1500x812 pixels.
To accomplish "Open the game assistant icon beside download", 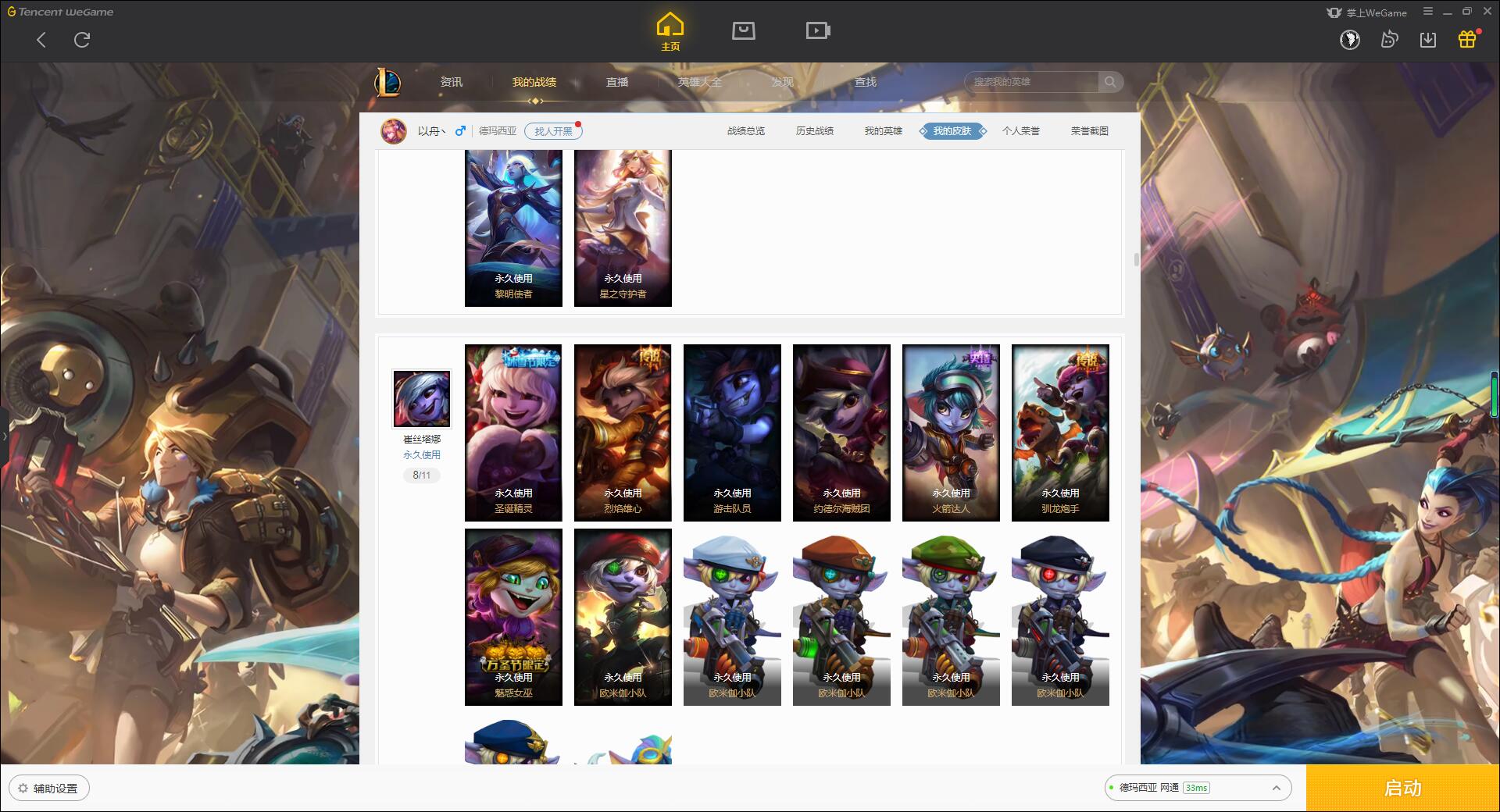I will click(x=1389, y=39).
